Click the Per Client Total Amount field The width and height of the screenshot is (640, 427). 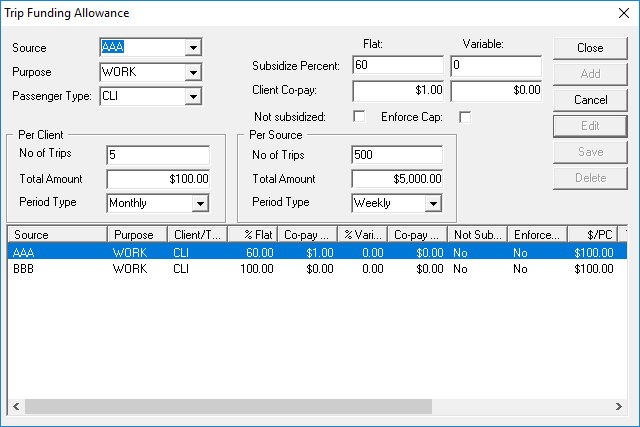coord(158,179)
